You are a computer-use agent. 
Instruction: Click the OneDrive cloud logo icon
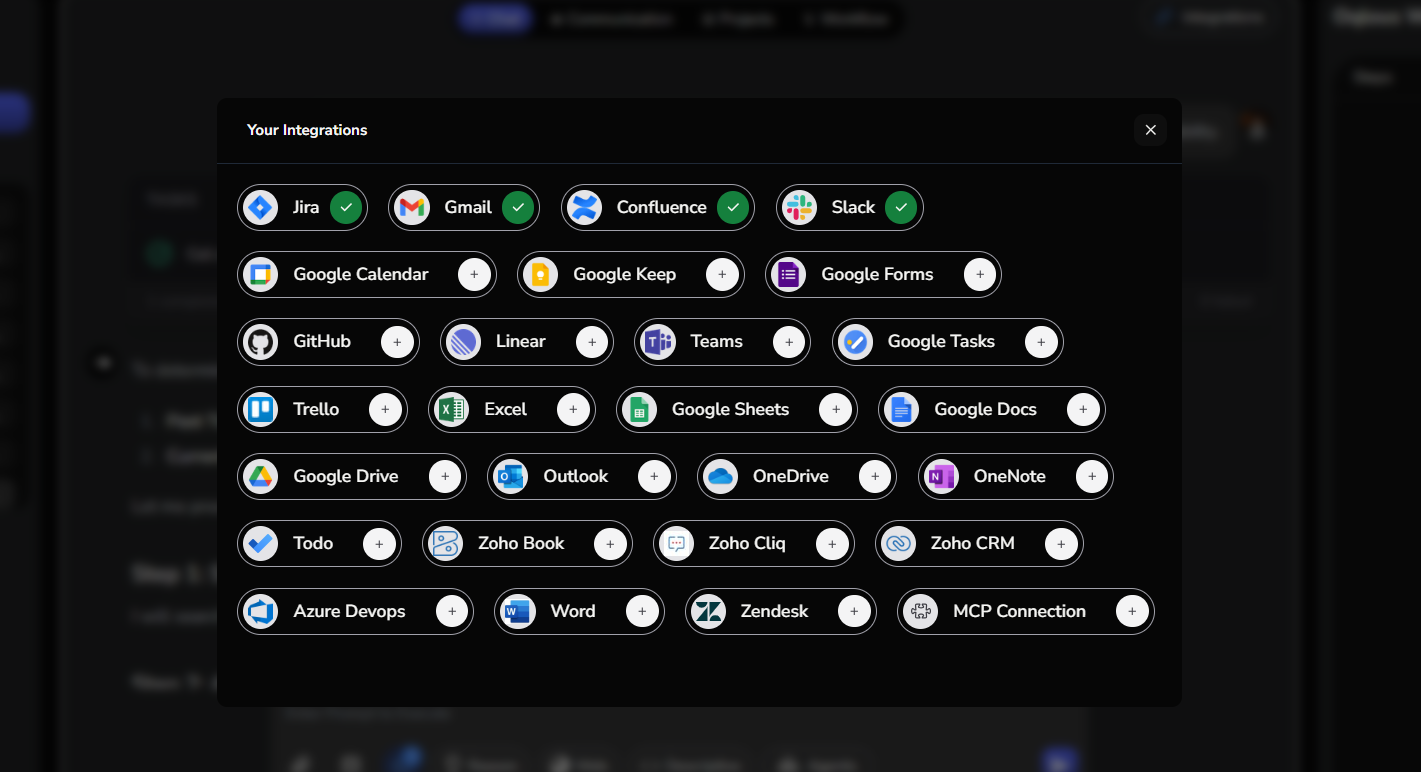720,477
